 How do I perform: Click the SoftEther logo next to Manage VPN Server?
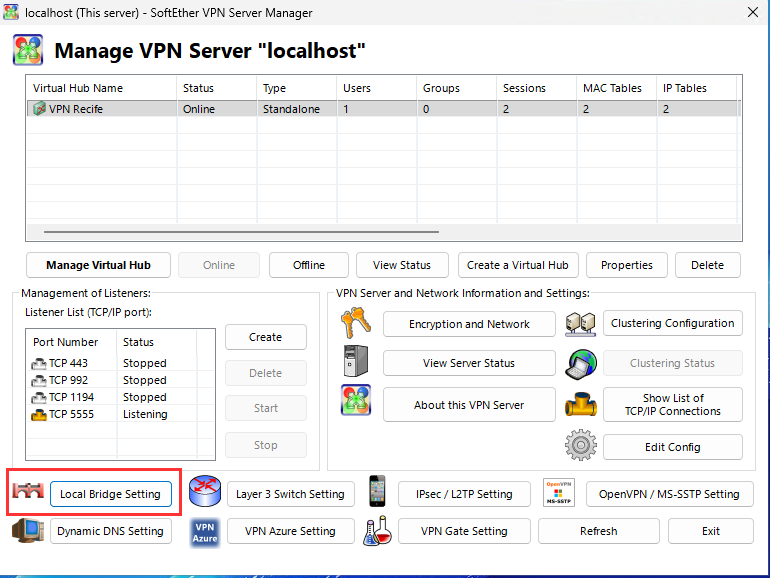[x=28, y=50]
